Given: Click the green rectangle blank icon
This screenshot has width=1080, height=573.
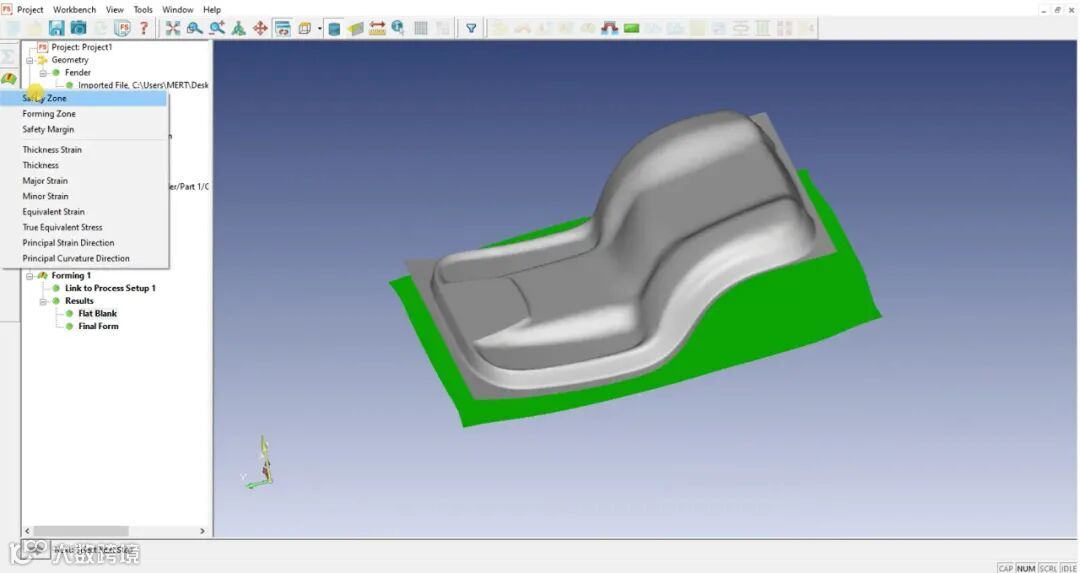Looking at the screenshot, I should point(632,28).
